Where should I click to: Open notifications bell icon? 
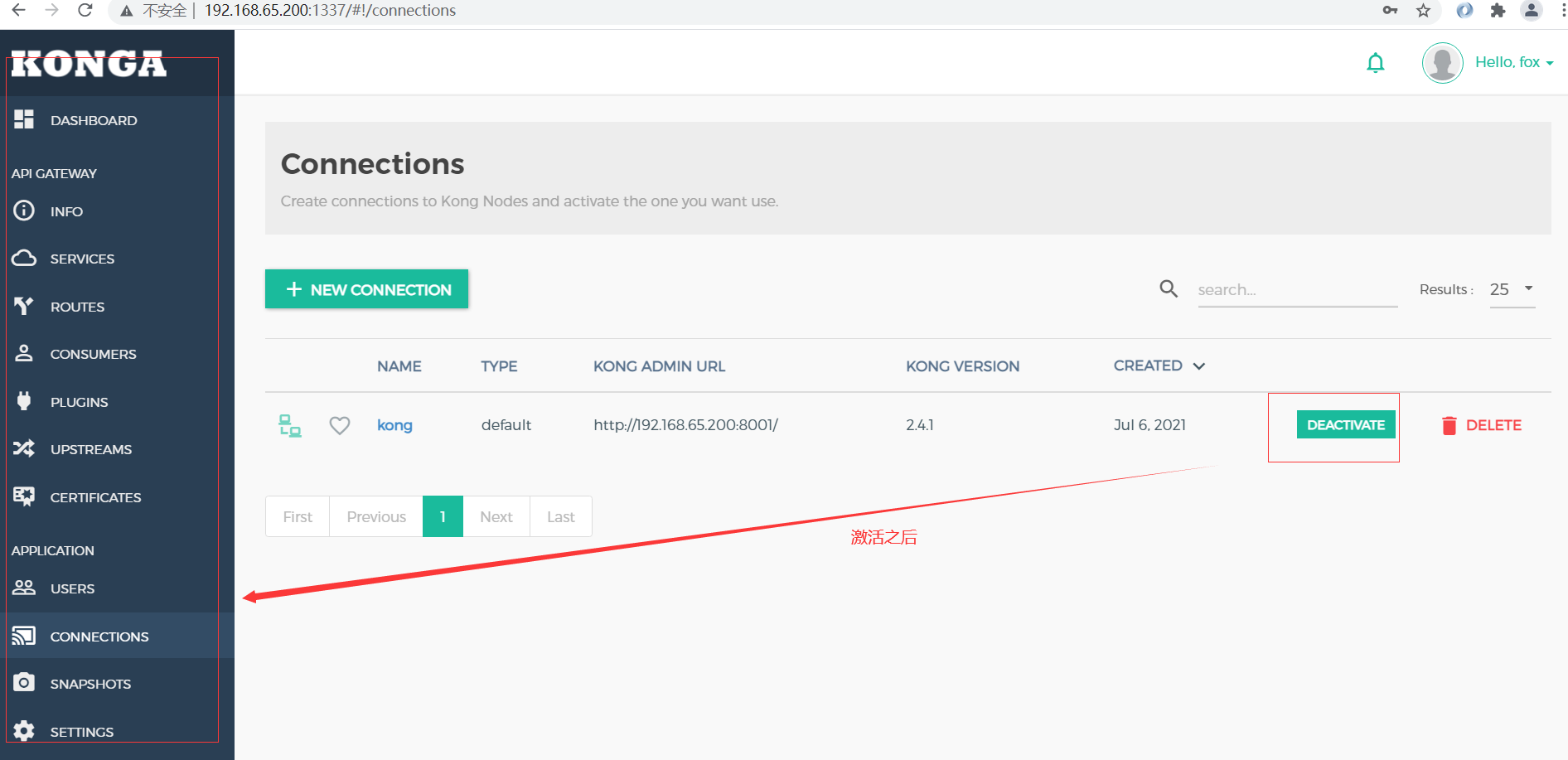(1376, 63)
